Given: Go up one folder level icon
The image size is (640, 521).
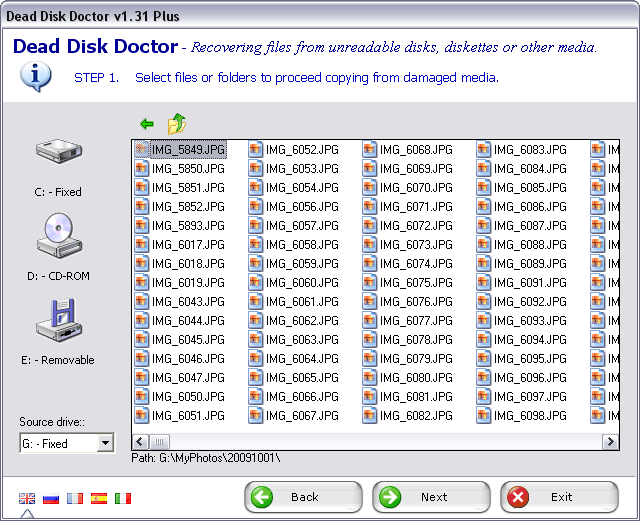Looking at the screenshot, I should click(177, 123).
